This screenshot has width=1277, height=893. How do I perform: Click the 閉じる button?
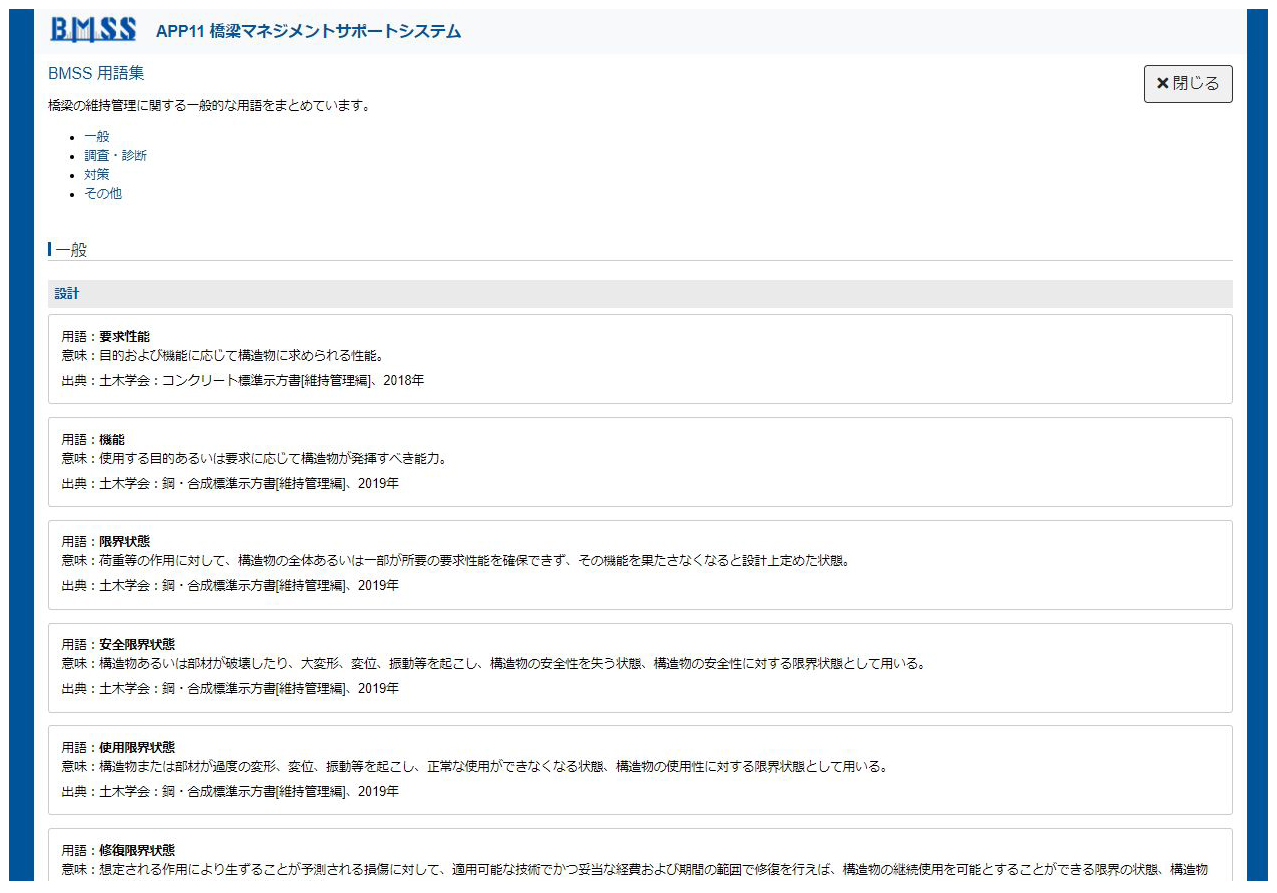1187,84
